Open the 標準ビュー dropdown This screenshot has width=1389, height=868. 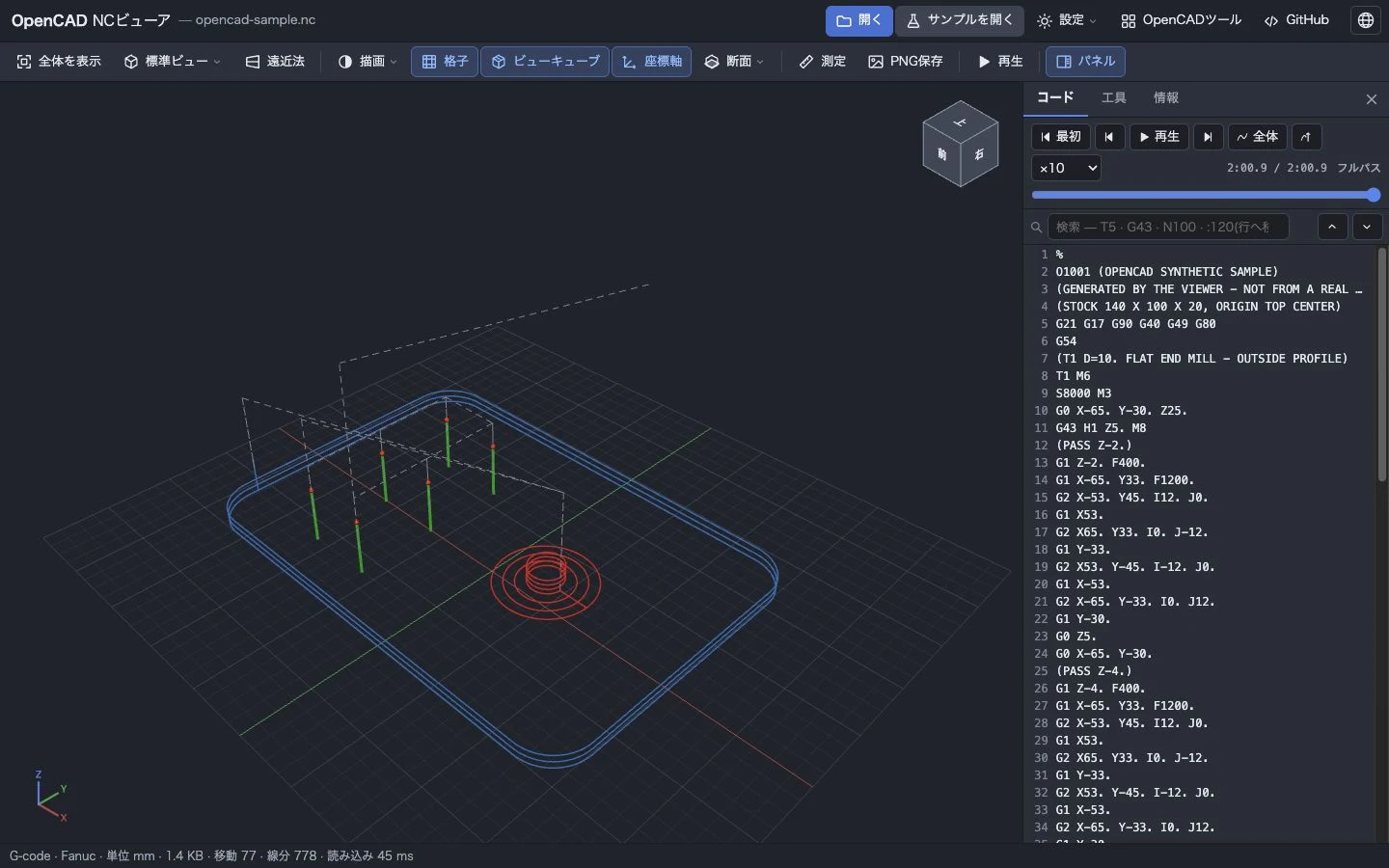[172, 62]
